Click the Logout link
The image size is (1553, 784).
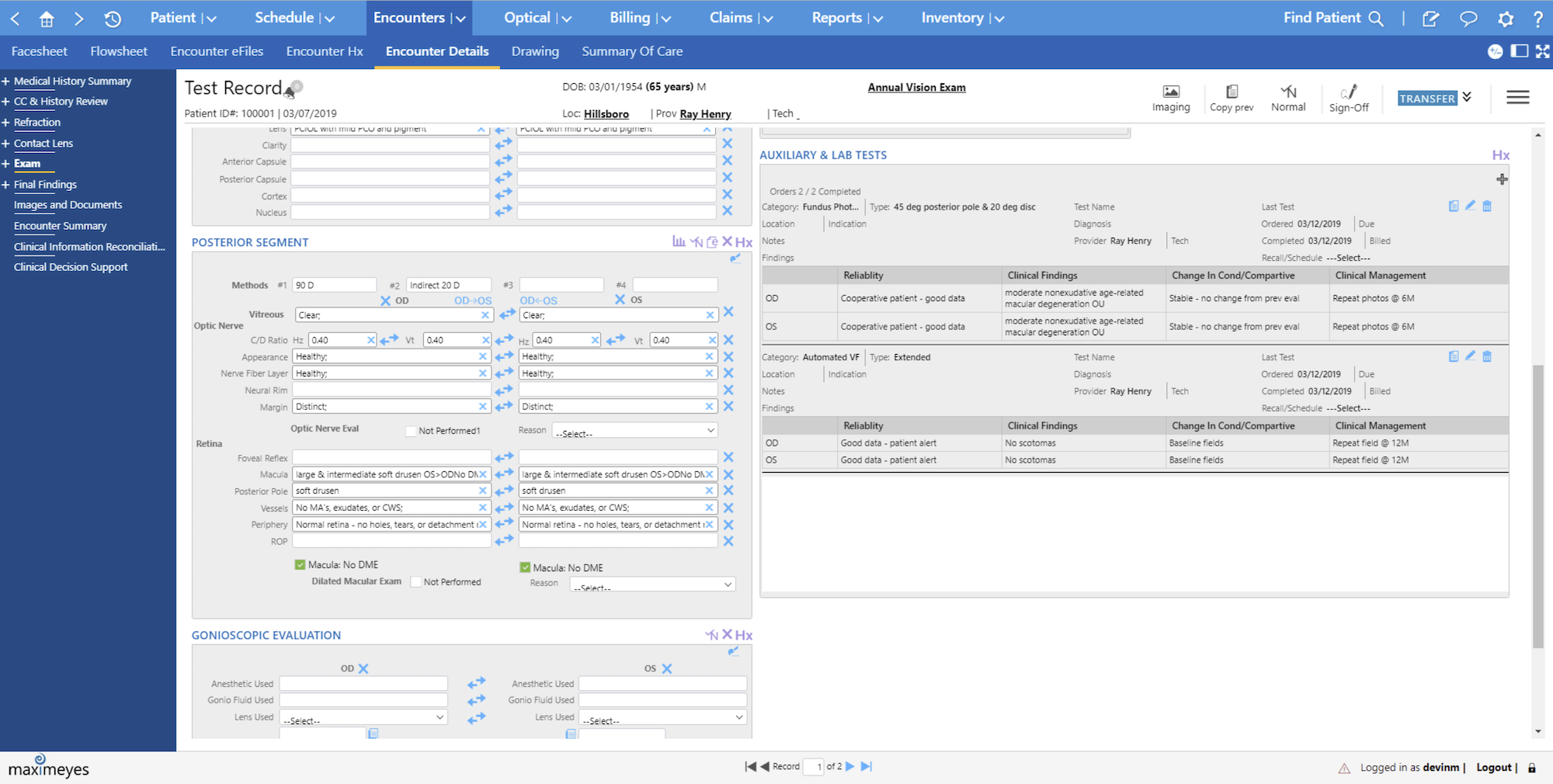click(x=1494, y=768)
